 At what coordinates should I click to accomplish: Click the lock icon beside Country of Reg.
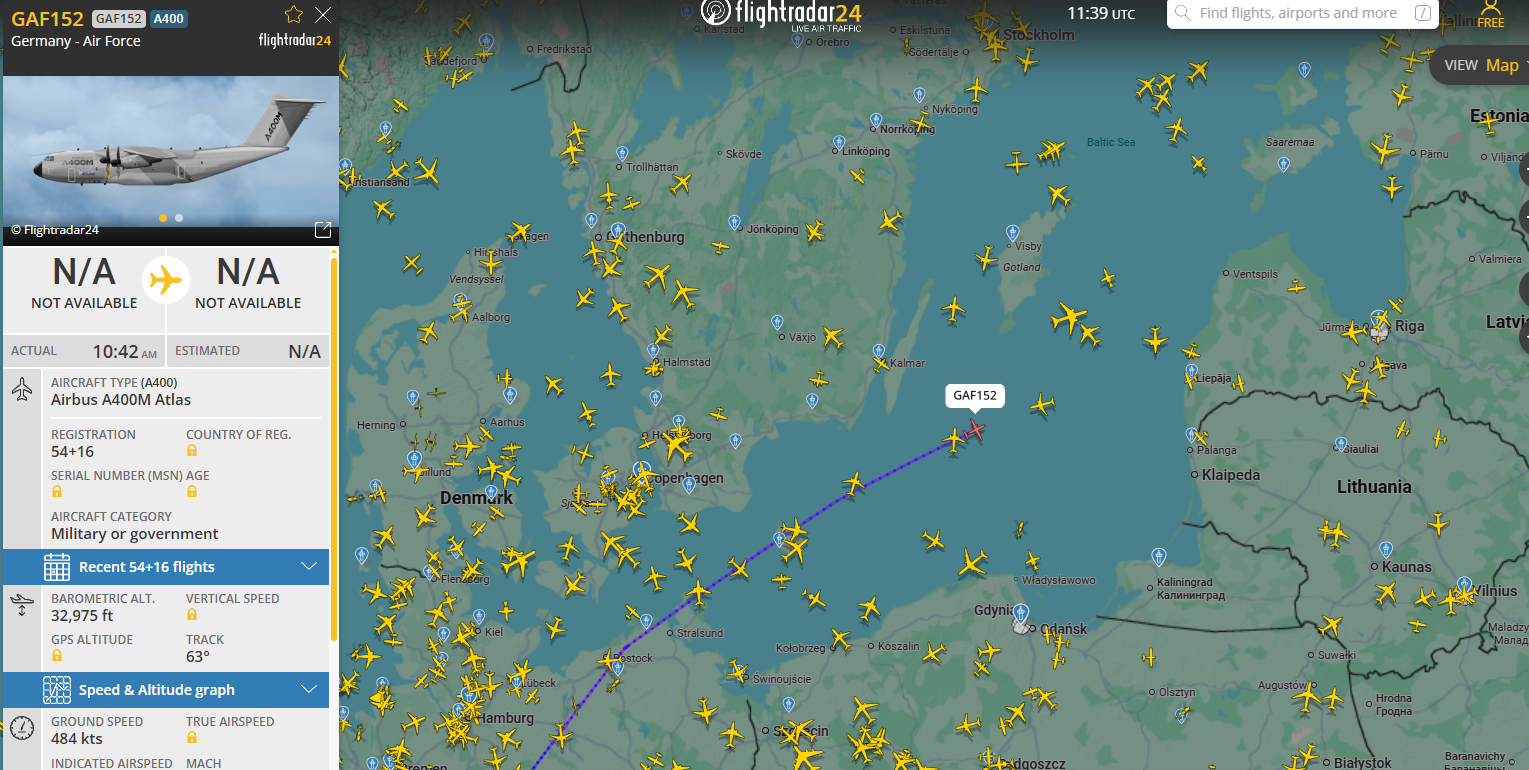pos(192,451)
